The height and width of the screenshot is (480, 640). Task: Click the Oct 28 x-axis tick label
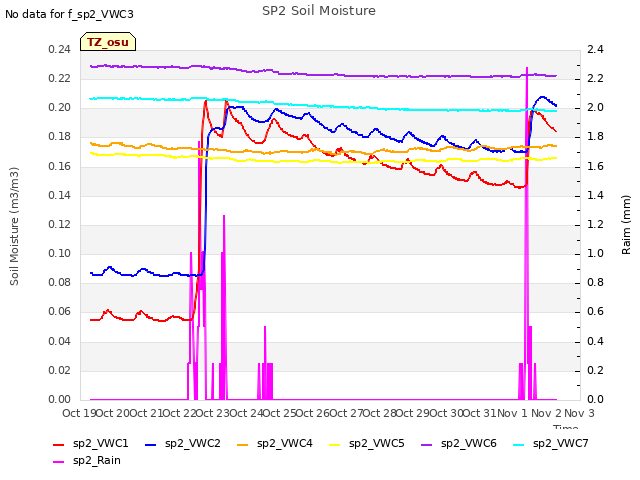coord(380,413)
